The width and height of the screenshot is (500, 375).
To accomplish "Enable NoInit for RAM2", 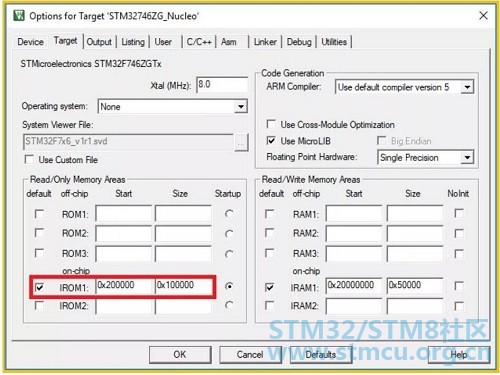I will tap(459, 233).
